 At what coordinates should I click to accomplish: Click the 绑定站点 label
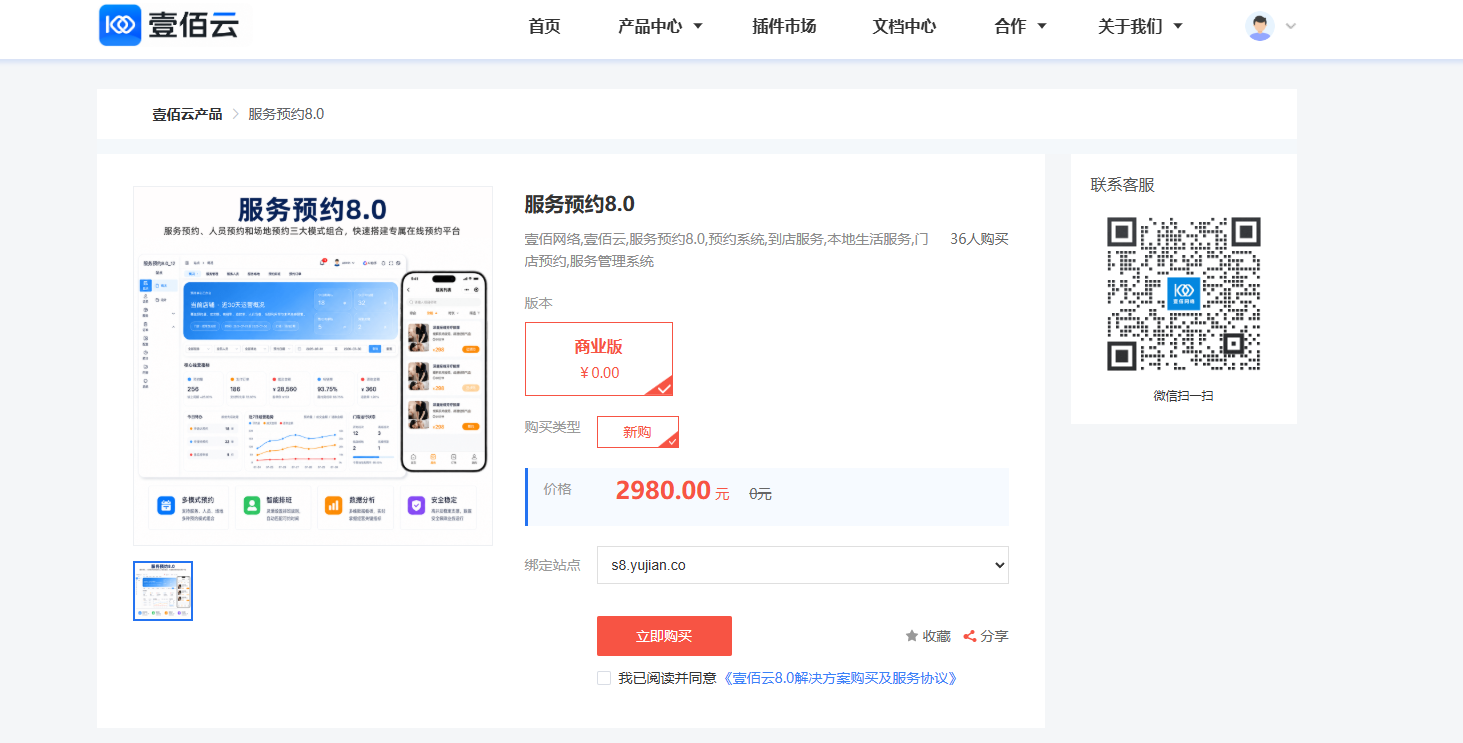click(x=552, y=565)
